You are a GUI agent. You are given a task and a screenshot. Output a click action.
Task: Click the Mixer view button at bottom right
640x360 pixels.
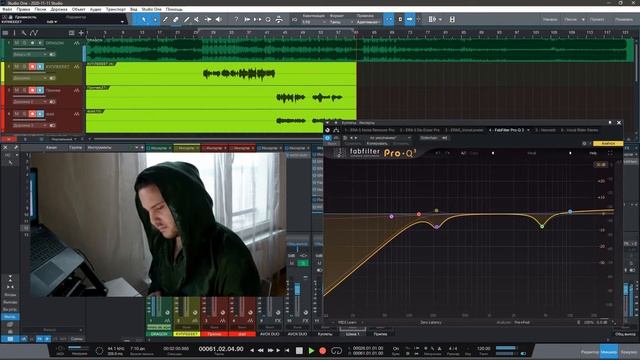(x=609, y=351)
